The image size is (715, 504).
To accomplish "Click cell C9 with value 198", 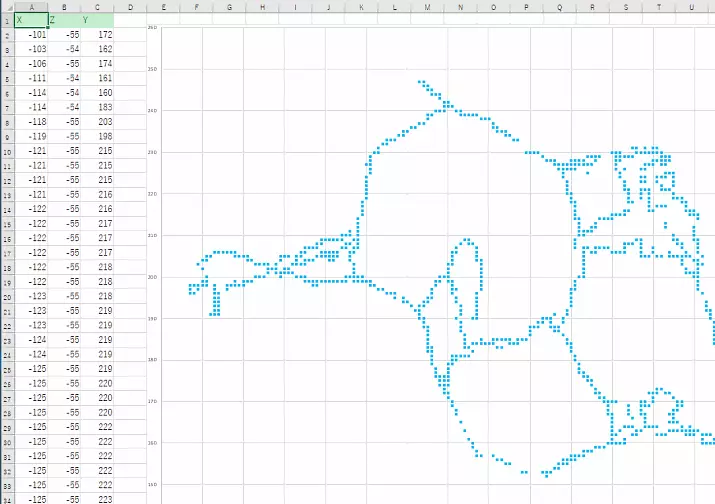I will 97,136.
